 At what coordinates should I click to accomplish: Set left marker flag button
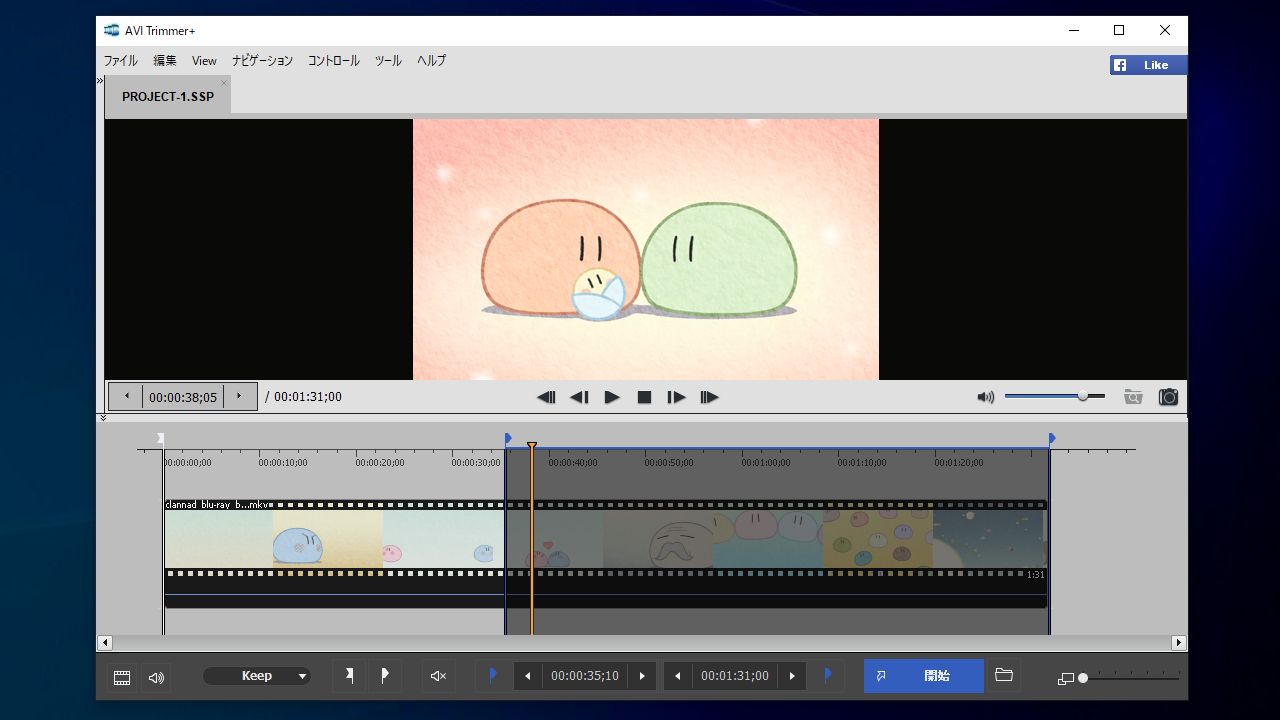click(350, 676)
